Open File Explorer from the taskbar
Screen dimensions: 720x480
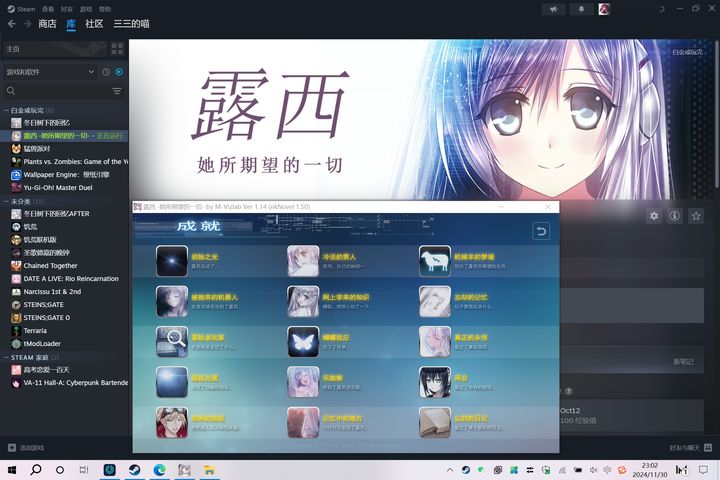(209, 470)
